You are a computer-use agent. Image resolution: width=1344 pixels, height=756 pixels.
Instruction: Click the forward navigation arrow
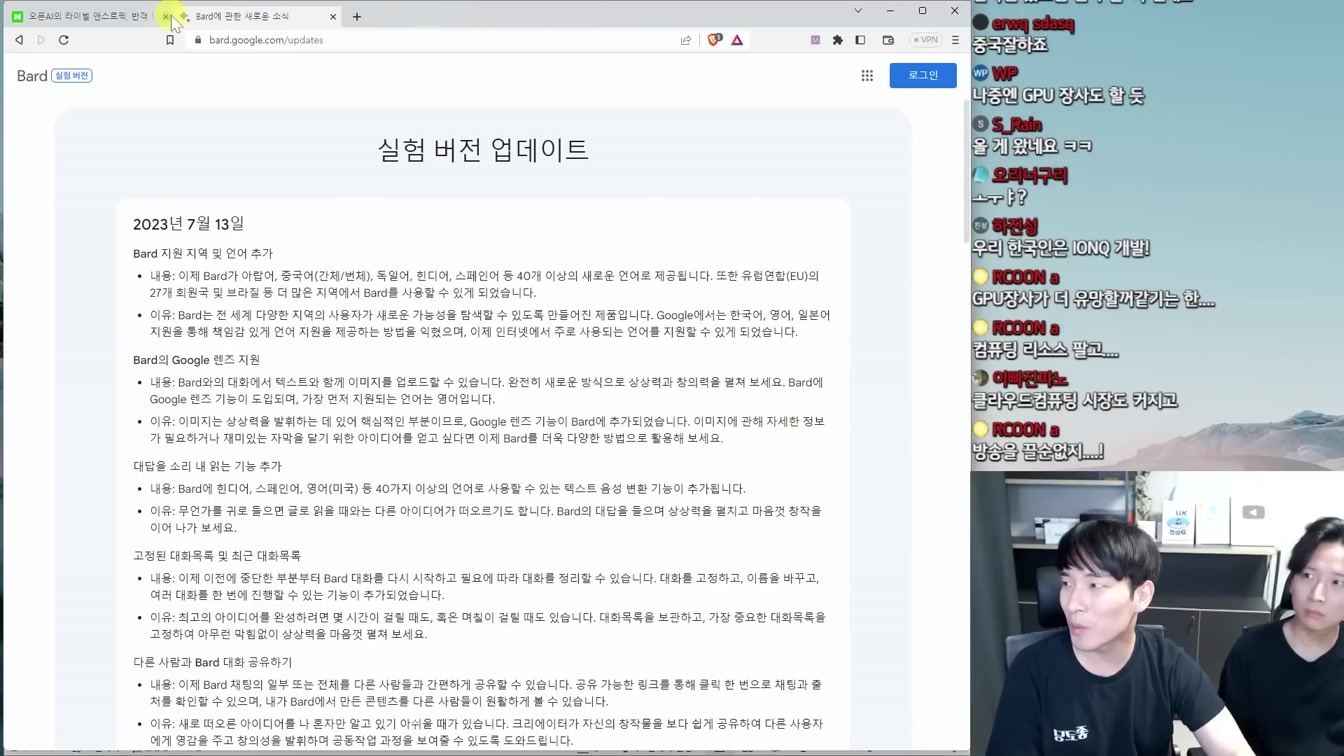tap(41, 40)
